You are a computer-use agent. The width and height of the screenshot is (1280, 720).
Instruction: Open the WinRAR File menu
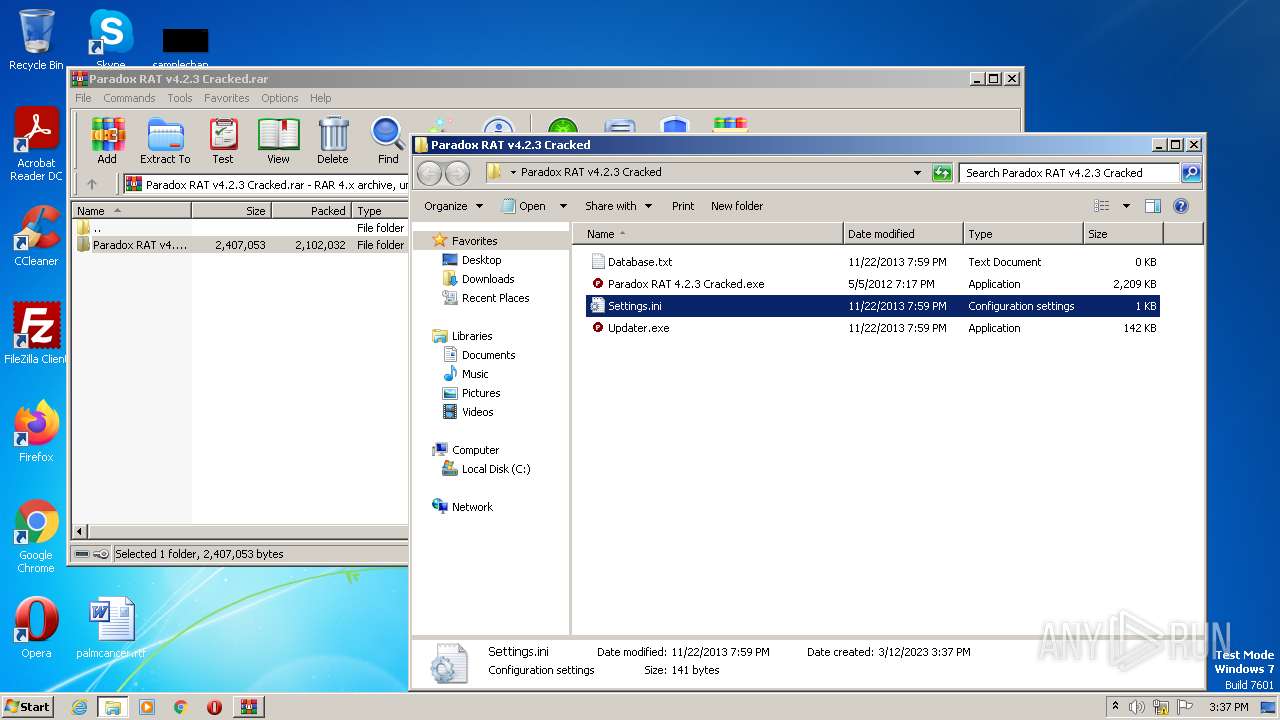83,98
